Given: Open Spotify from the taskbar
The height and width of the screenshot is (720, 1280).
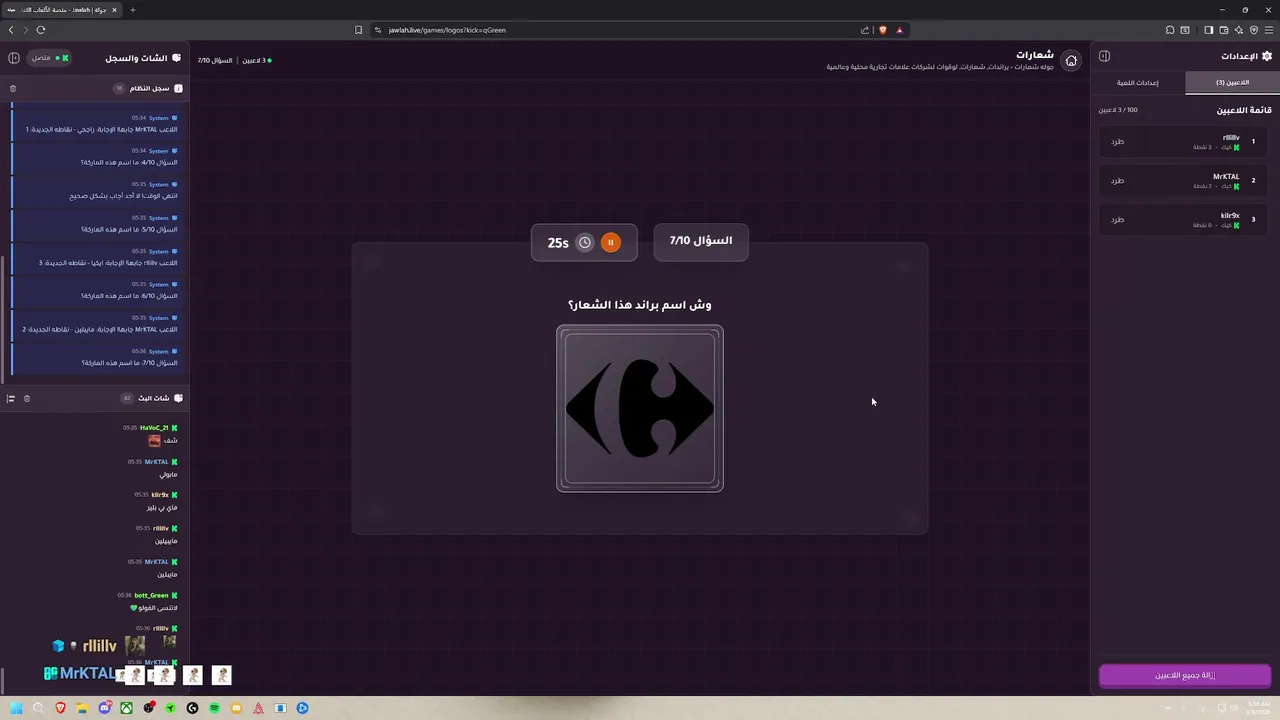Looking at the screenshot, I should tap(215, 708).
